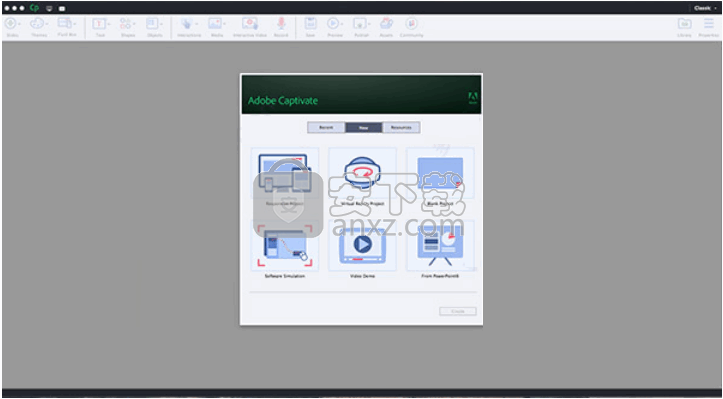Click the Adobe logo in dialog header
Viewport: 723px width, 399px height.
pyautogui.click(x=473, y=98)
